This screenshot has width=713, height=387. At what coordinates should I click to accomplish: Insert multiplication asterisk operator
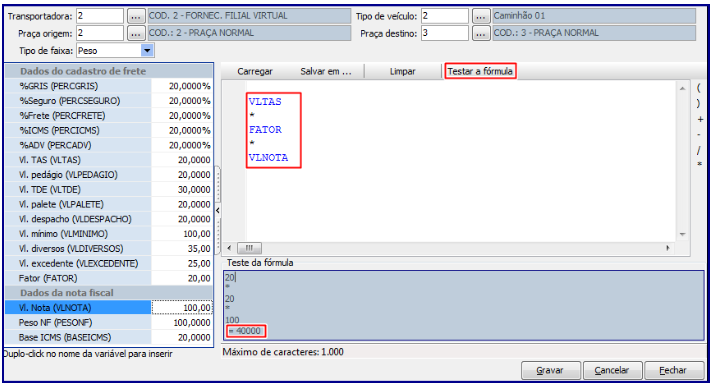click(x=699, y=164)
